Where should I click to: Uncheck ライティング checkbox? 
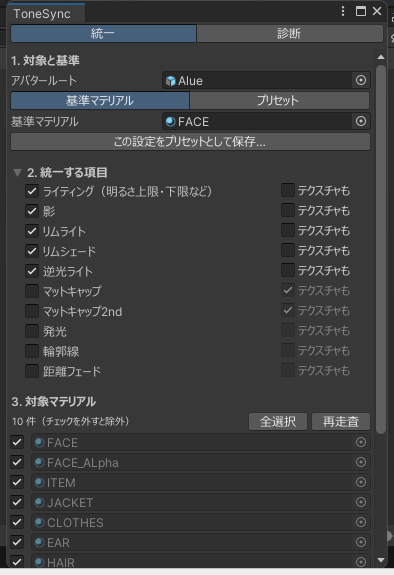pyautogui.click(x=32, y=191)
